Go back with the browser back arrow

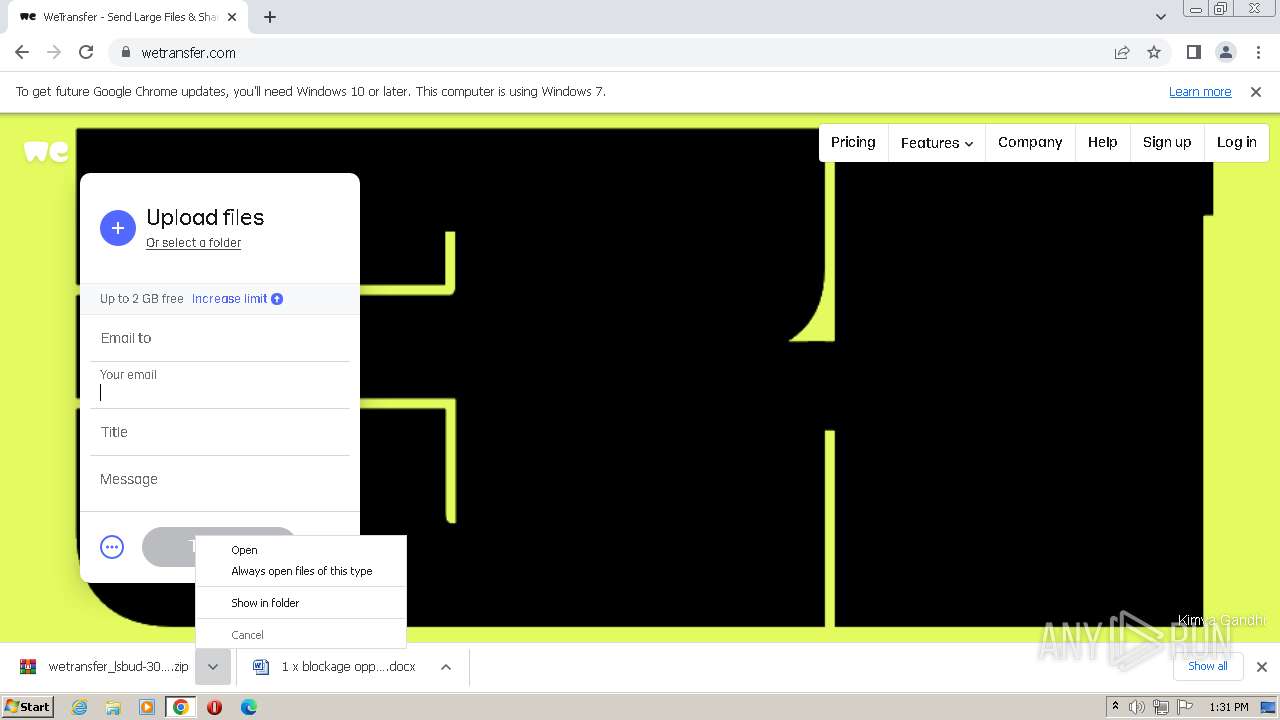(x=22, y=52)
